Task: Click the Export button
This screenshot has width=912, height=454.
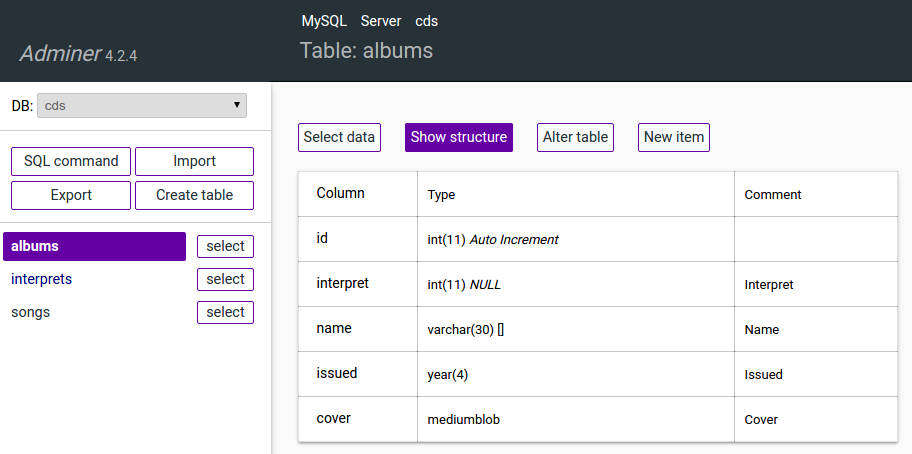Action: (71, 195)
